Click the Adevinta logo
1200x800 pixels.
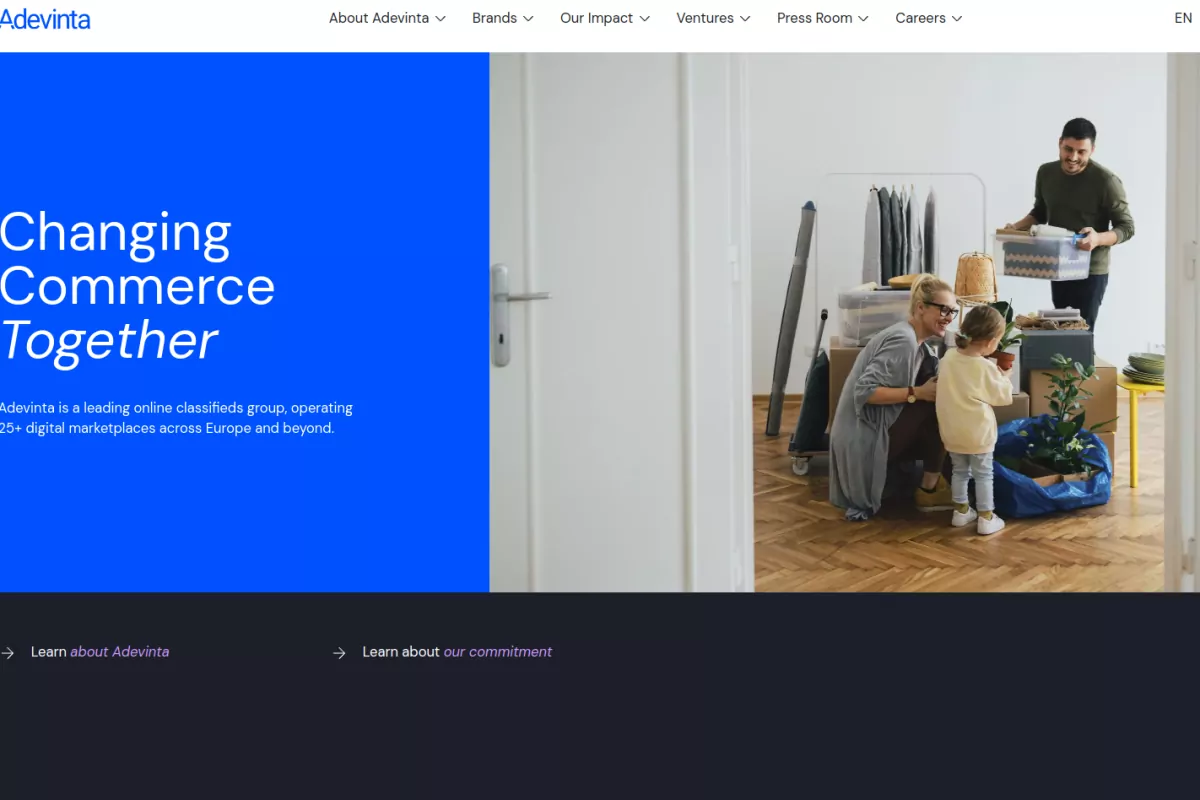pos(46,18)
